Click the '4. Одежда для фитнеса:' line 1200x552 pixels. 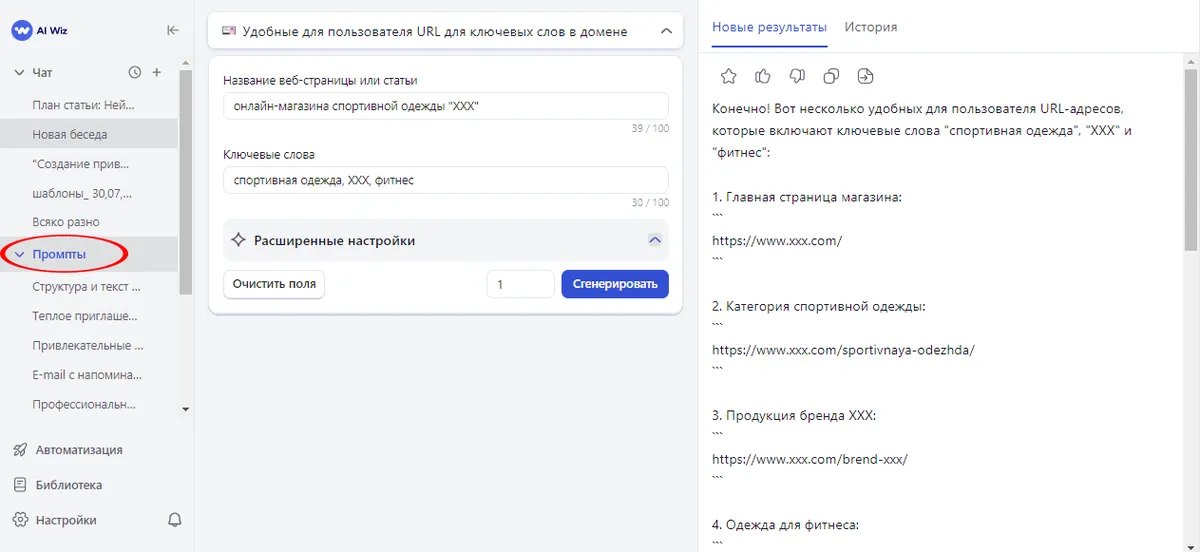[785, 524]
